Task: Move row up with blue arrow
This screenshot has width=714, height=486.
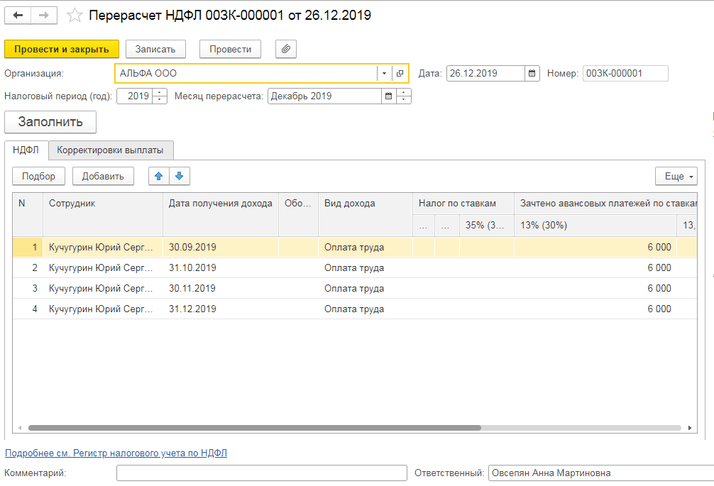Action: [158, 176]
